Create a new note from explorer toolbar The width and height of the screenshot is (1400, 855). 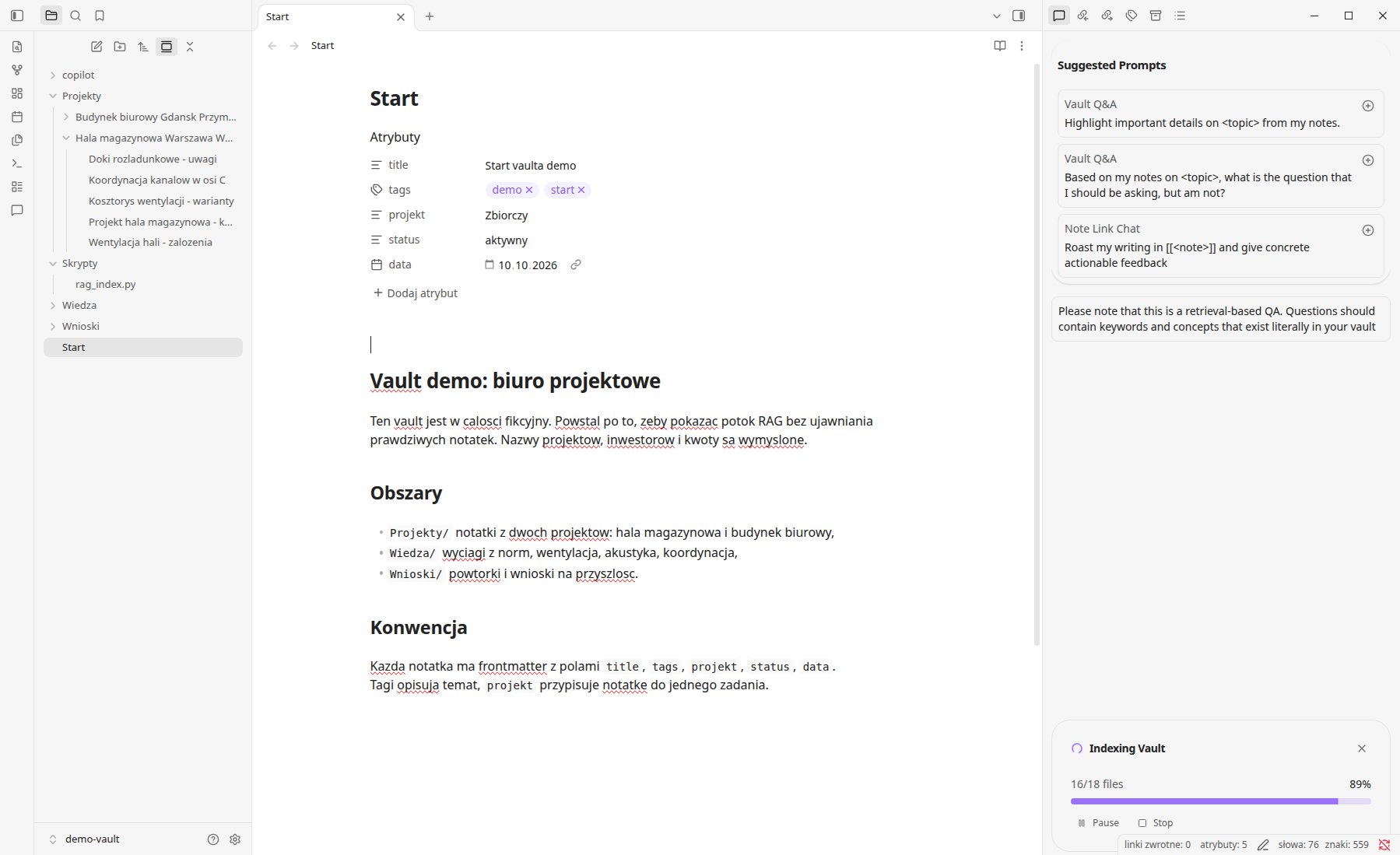[x=96, y=47]
